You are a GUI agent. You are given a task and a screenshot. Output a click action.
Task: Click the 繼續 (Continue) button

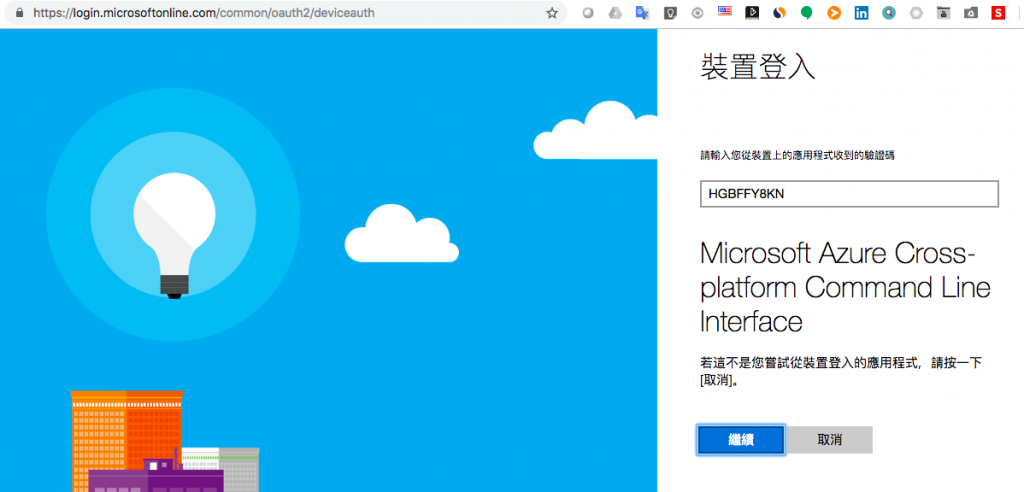click(741, 440)
